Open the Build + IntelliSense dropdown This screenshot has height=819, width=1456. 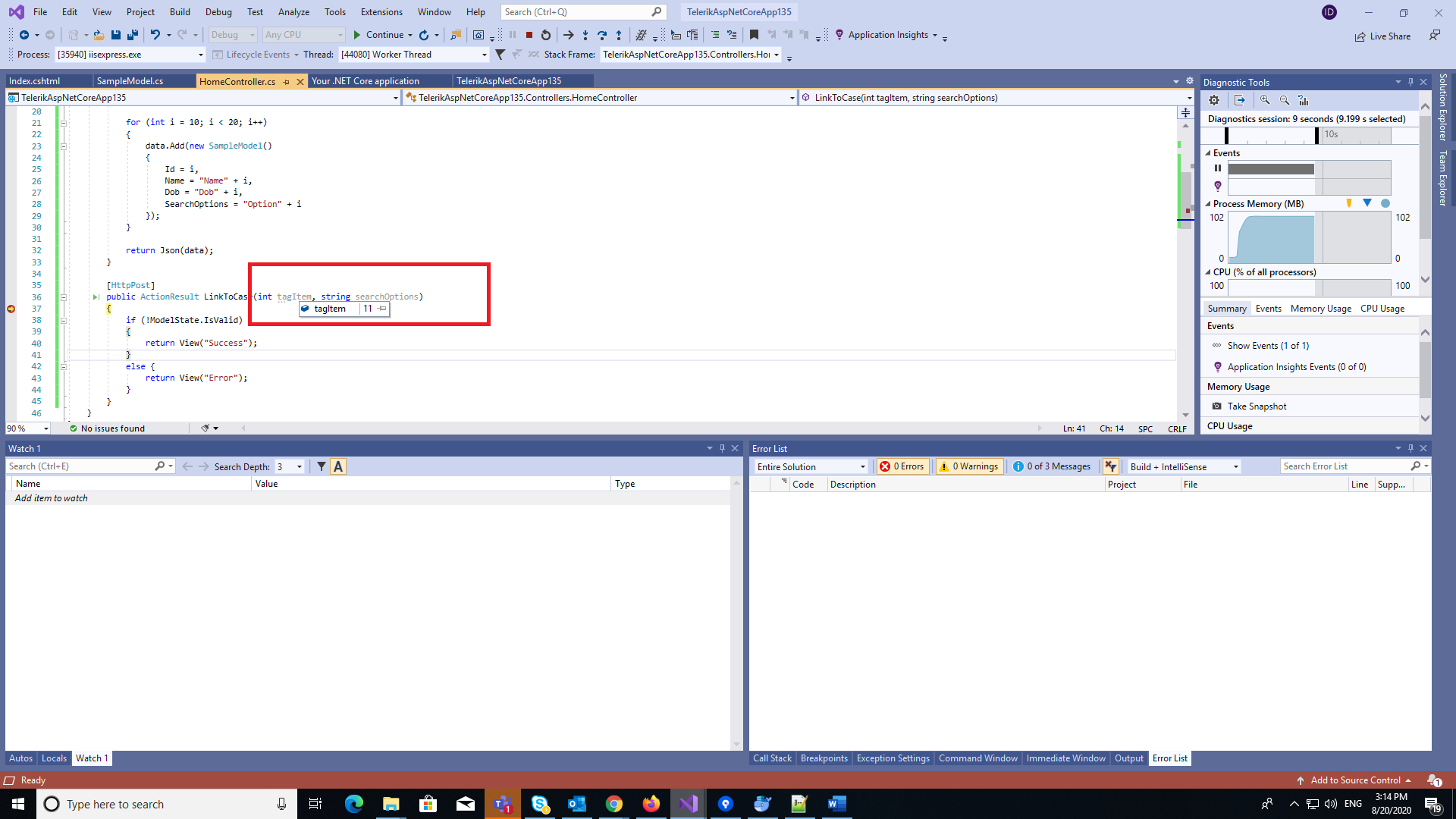1183,466
